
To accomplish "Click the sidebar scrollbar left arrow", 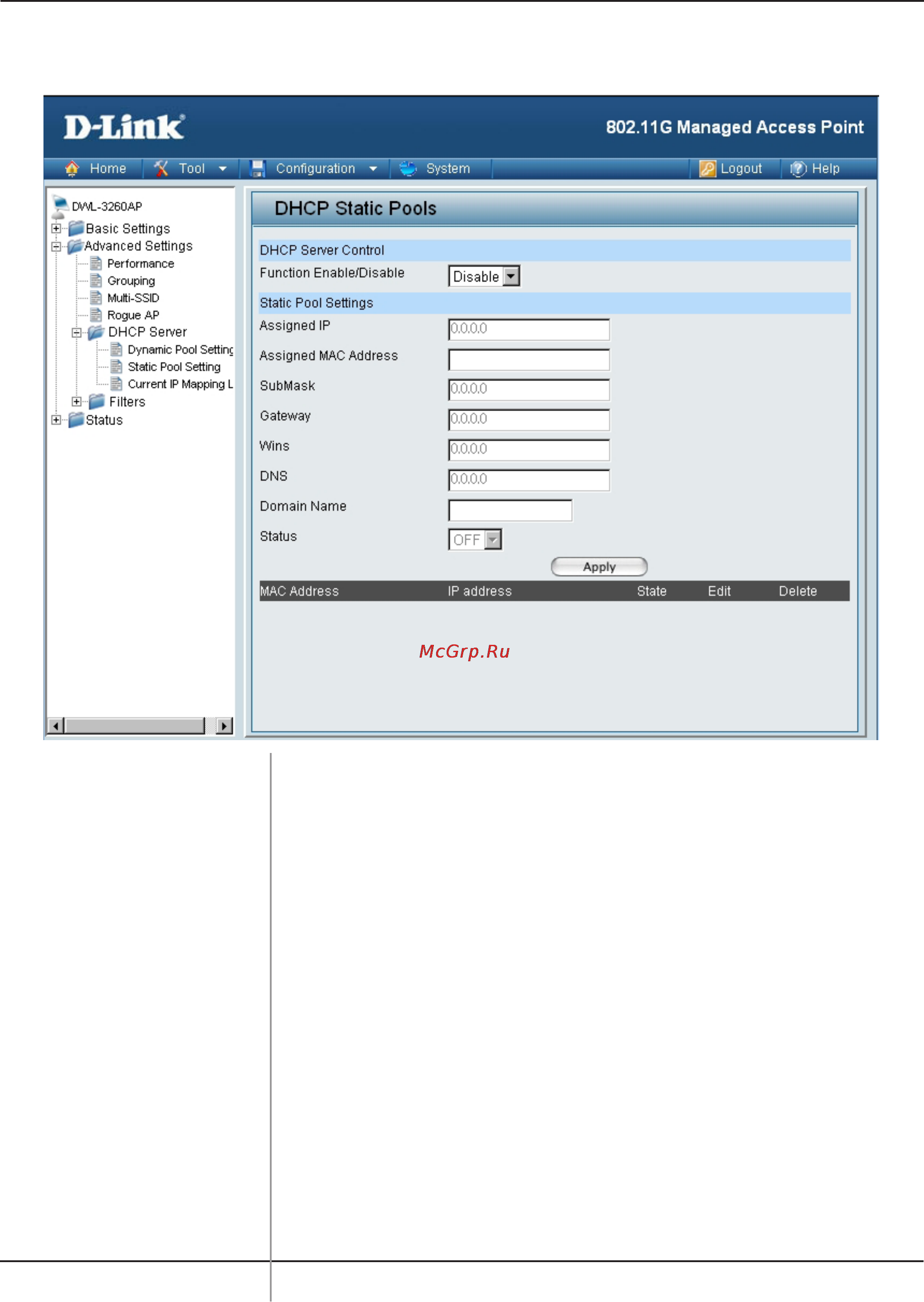I will pos(55,726).
